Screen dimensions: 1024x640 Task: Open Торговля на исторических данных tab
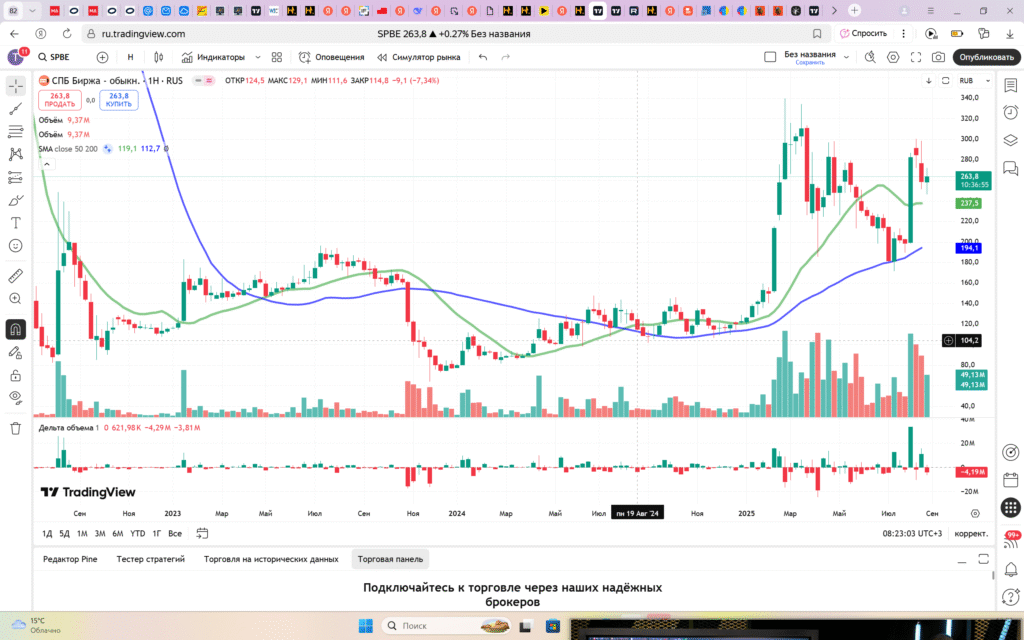[271, 559]
